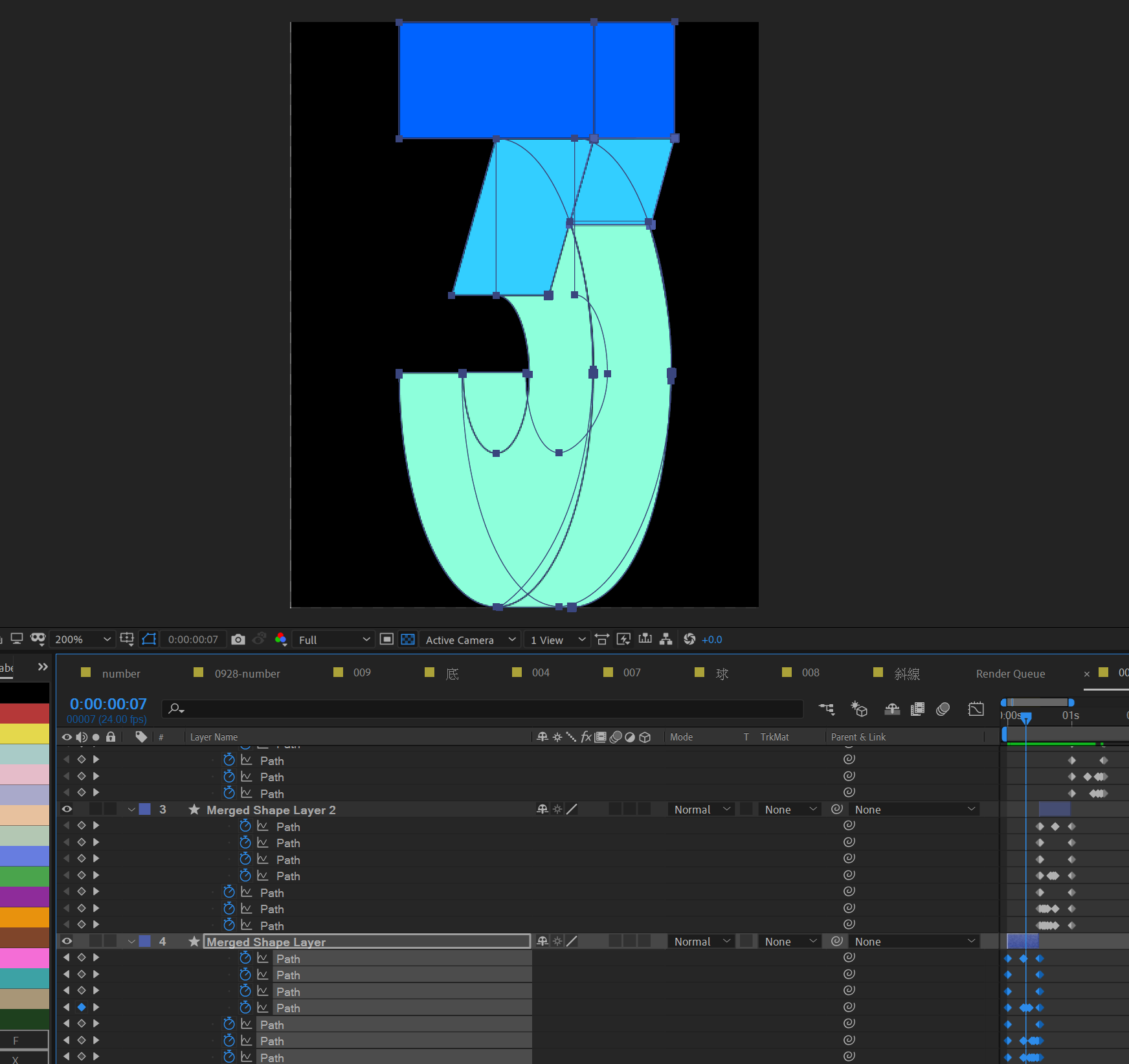Screen dimensions: 1129x1064
Task: Click the Fast Previews icon
Action: (623, 639)
